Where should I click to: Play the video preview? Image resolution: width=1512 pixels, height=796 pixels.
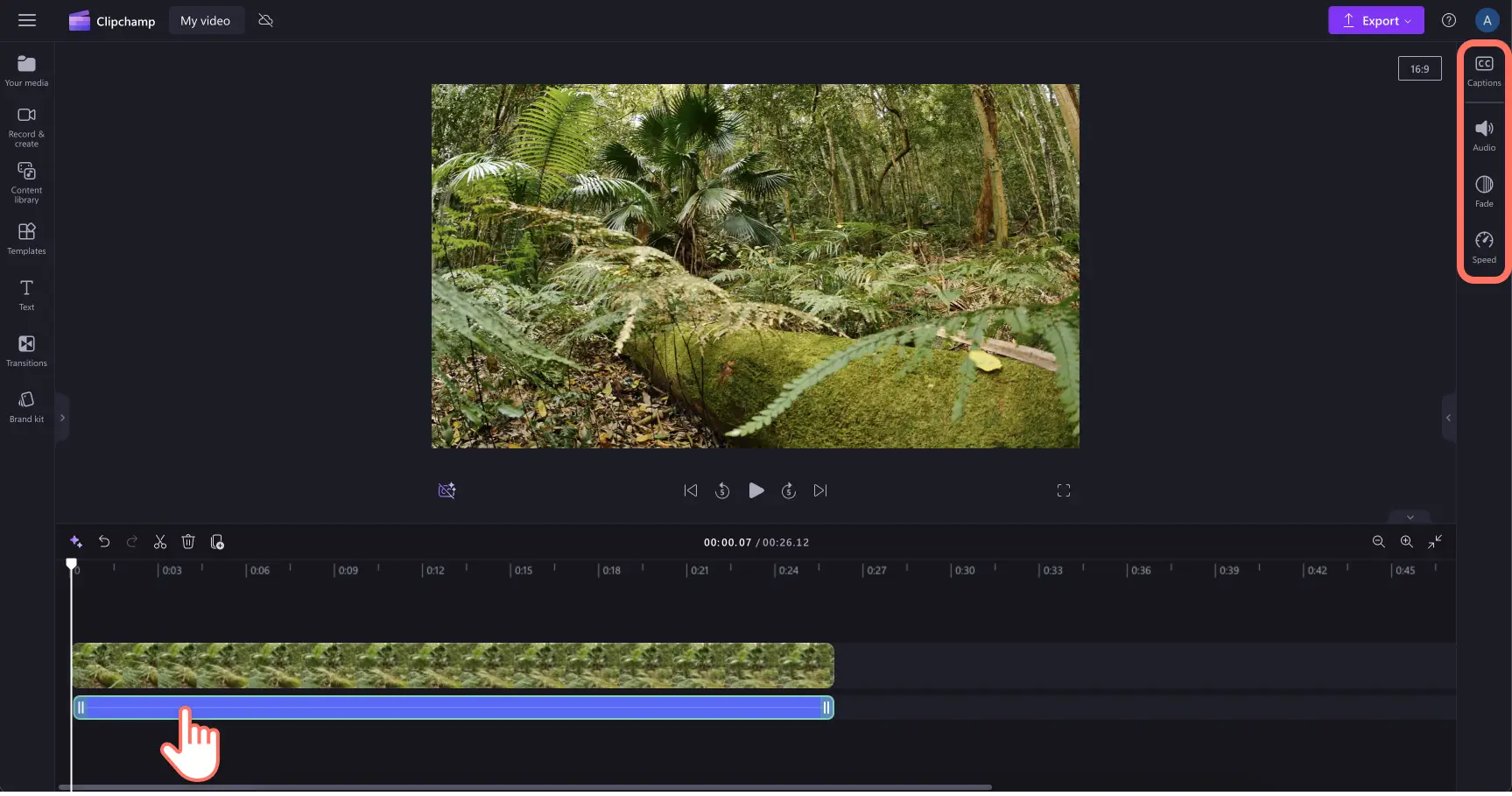tap(756, 490)
